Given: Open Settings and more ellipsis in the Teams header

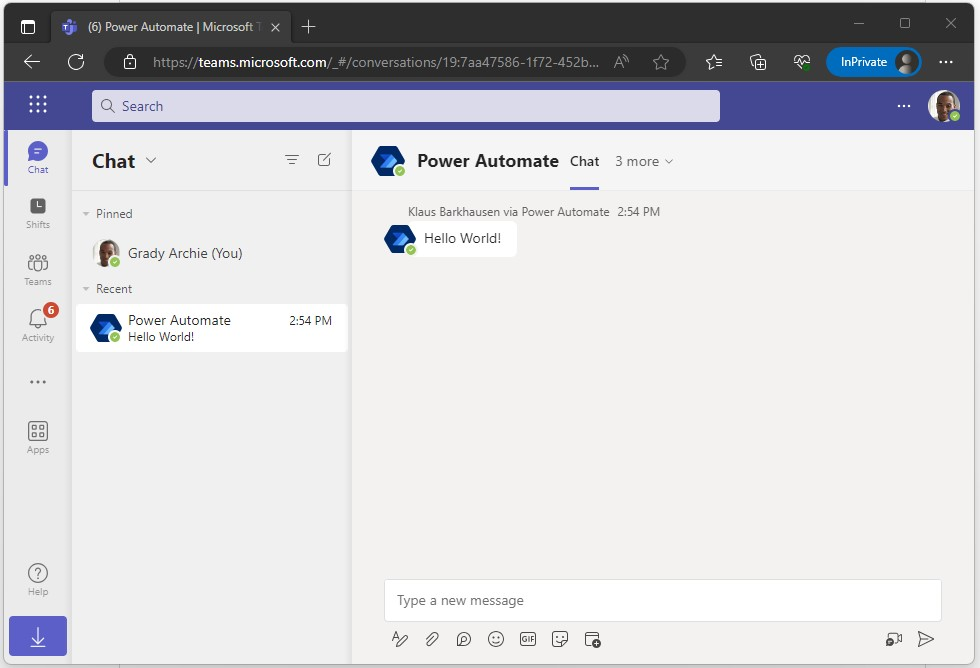Looking at the screenshot, I should click(904, 106).
